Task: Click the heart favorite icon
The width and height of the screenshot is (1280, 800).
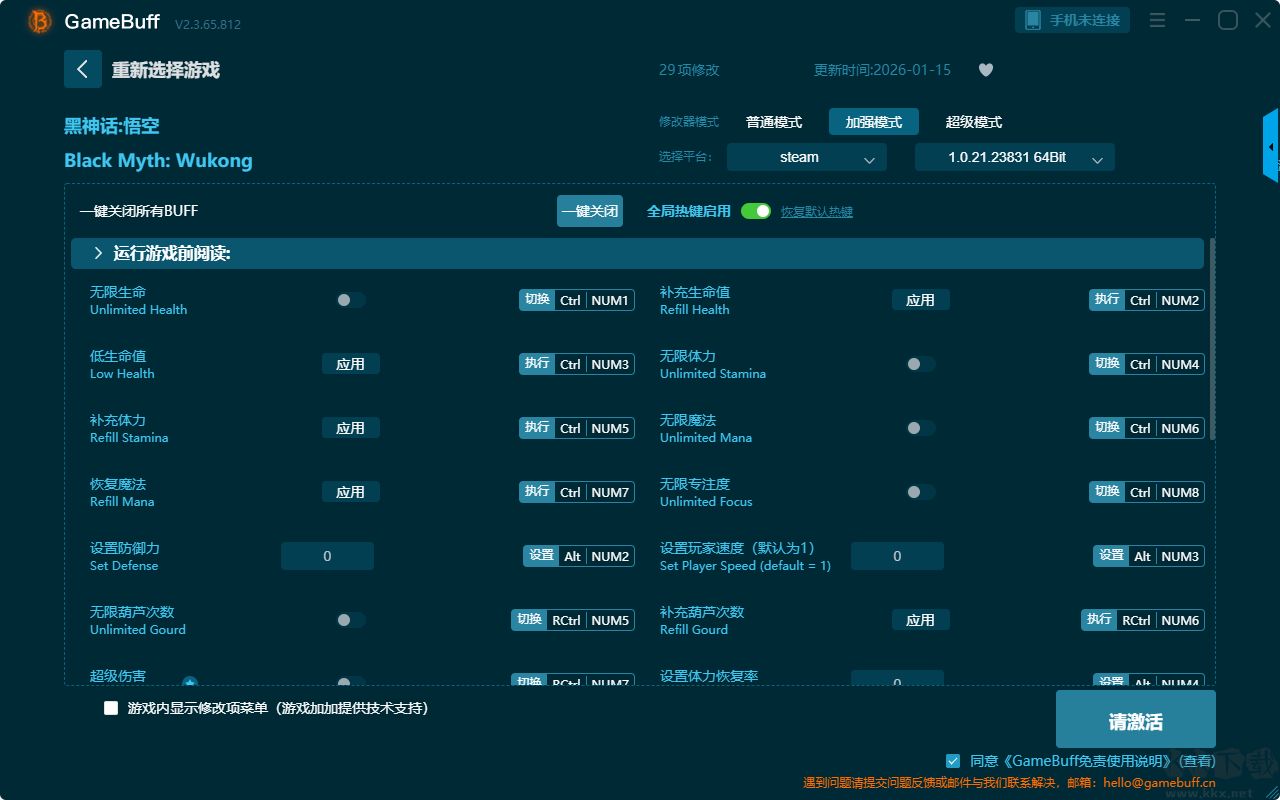Action: coord(986,70)
